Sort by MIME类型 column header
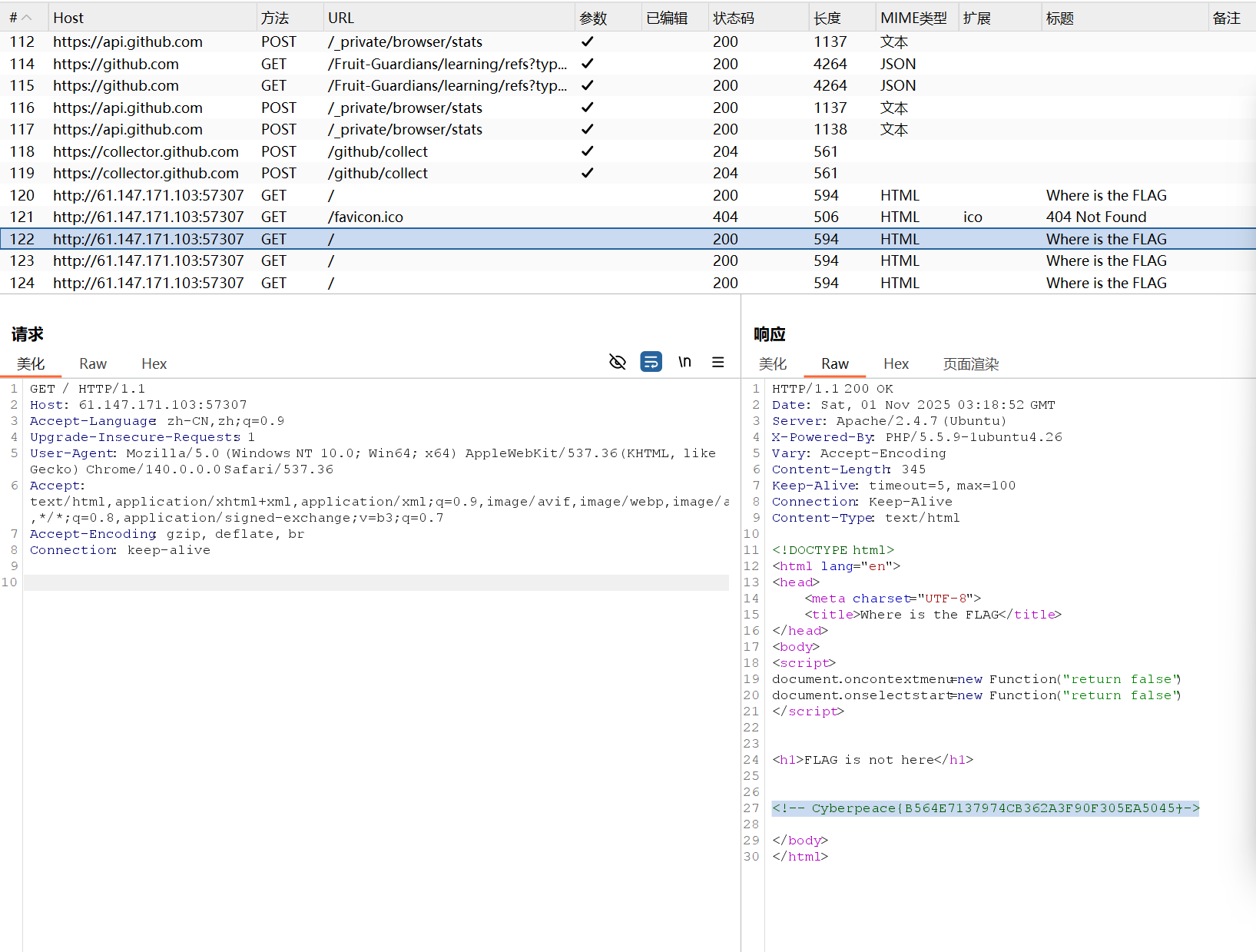 (x=916, y=18)
